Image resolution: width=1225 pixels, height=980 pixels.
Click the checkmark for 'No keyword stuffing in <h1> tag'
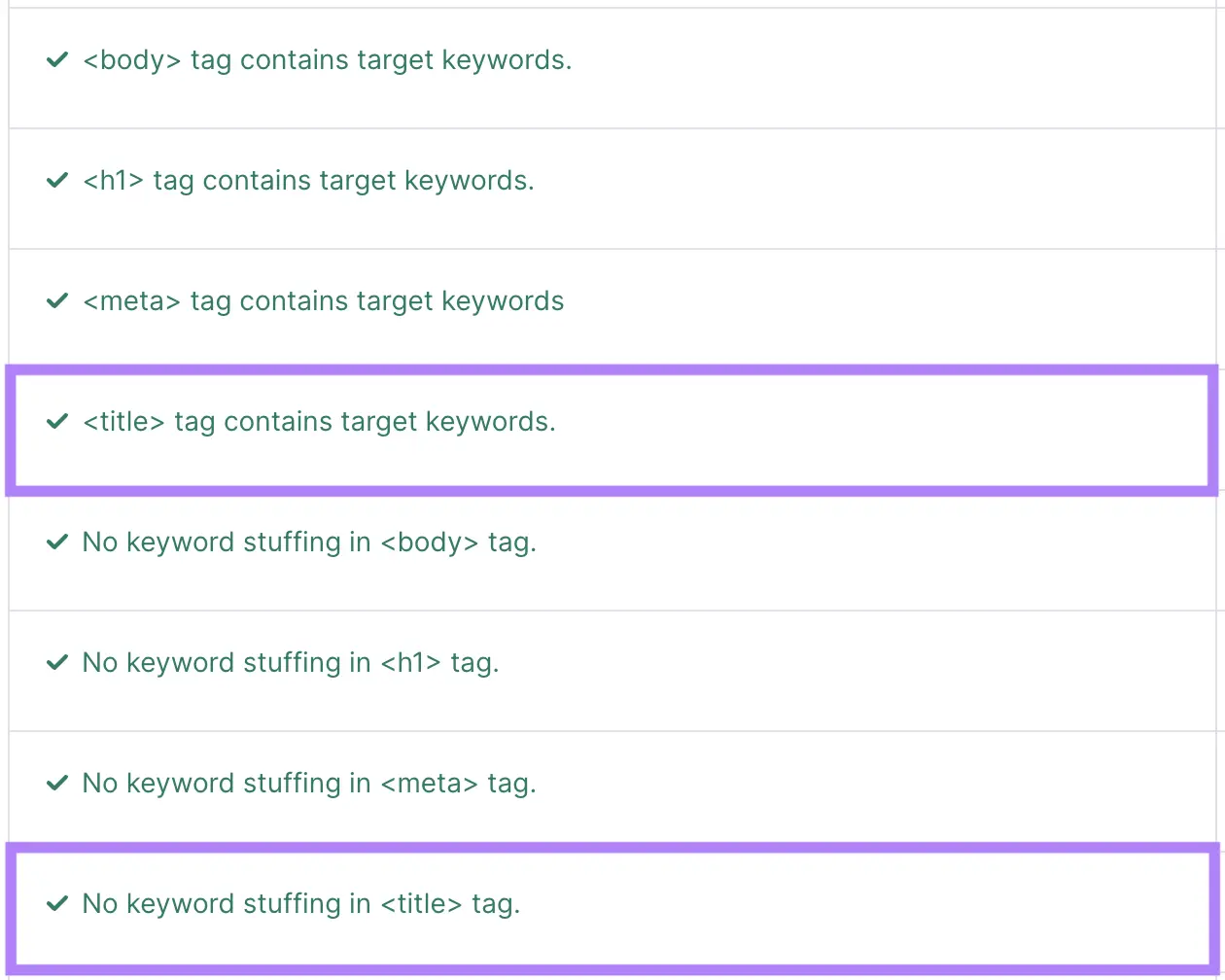click(x=56, y=662)
